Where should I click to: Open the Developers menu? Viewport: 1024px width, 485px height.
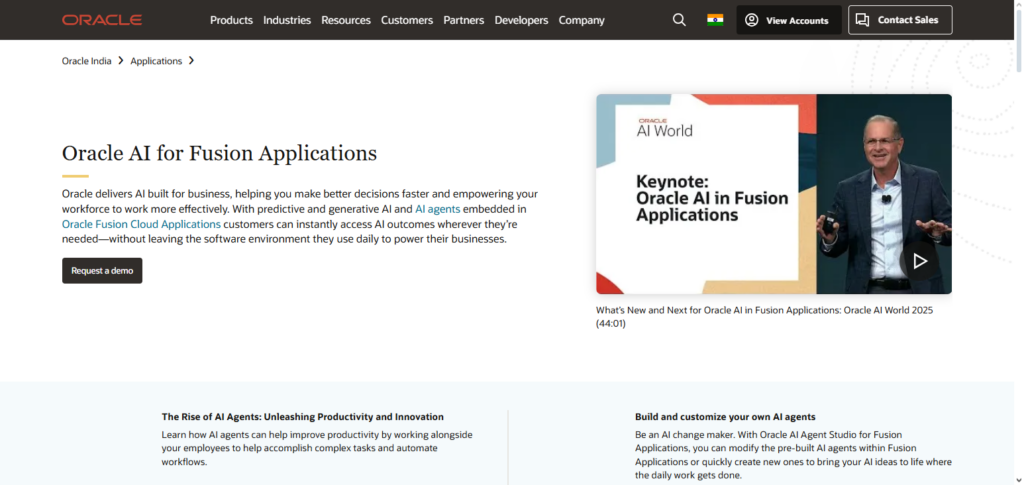(521, 20)
